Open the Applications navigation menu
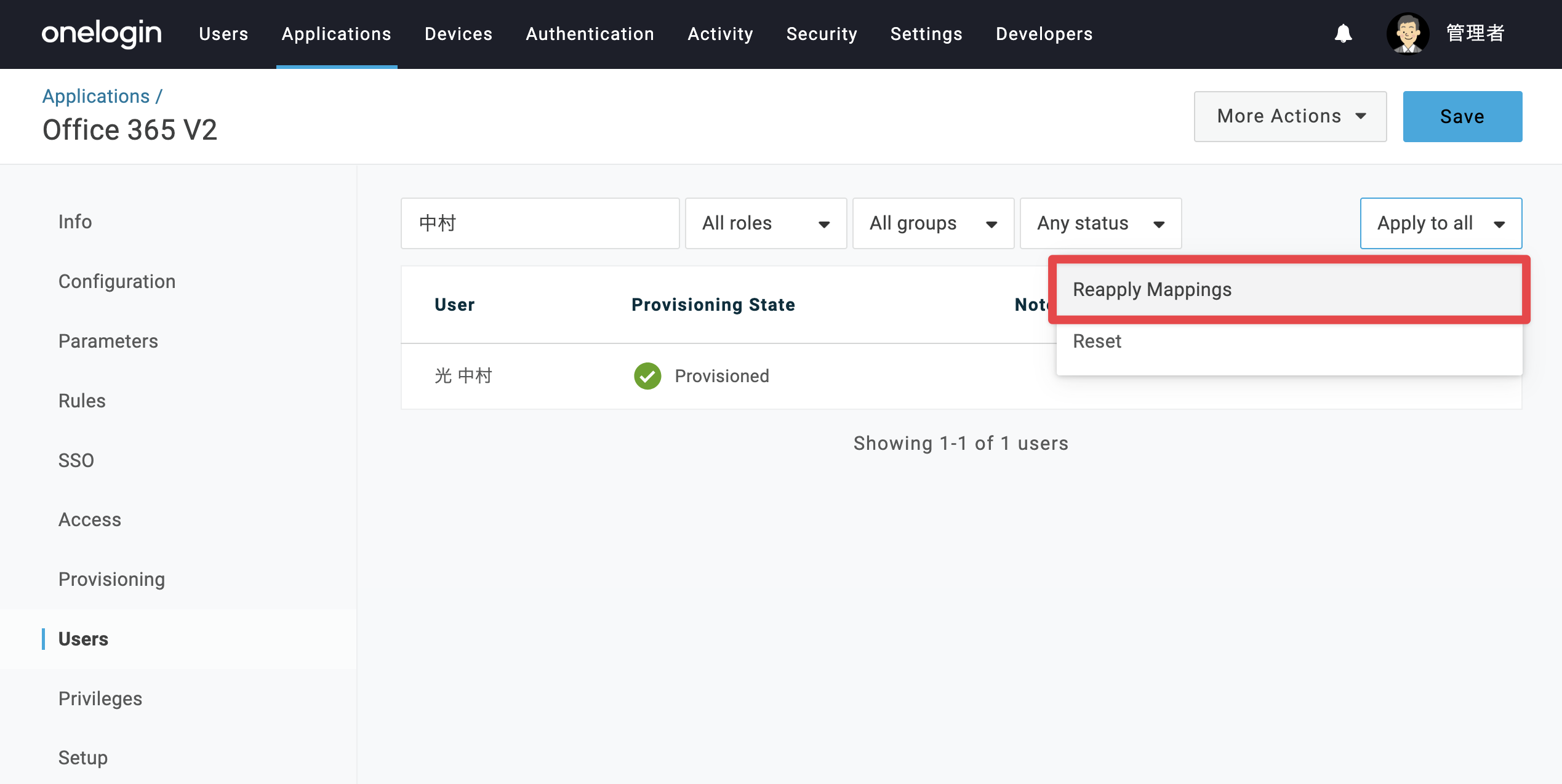The width and height of the screenshot is (1562, 784). click(337, 34)
